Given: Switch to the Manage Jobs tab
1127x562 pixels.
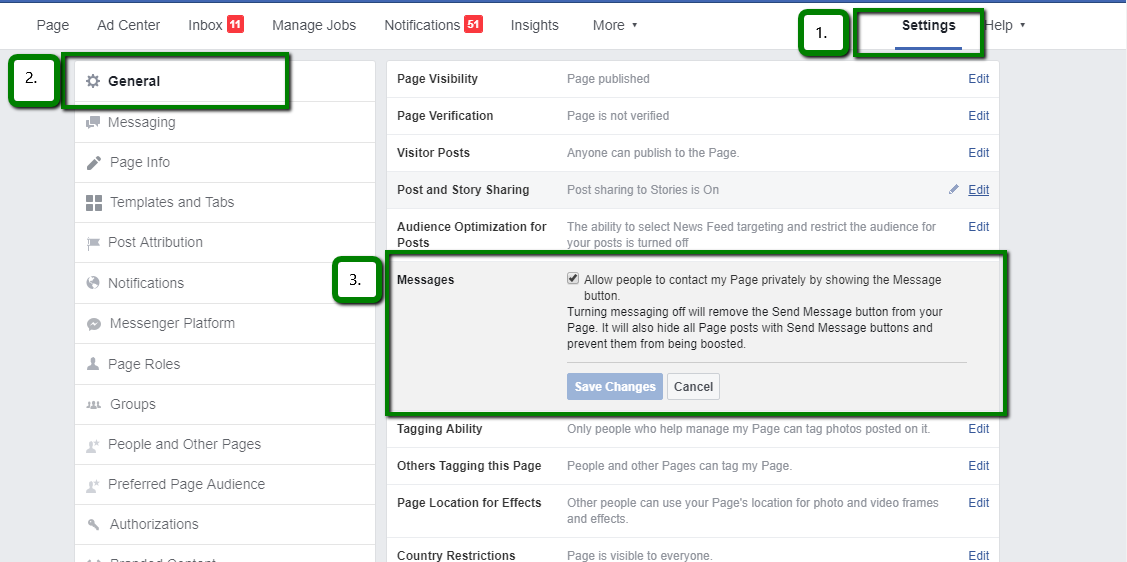Looking at the screenshot, I should (x=314, y=25).
